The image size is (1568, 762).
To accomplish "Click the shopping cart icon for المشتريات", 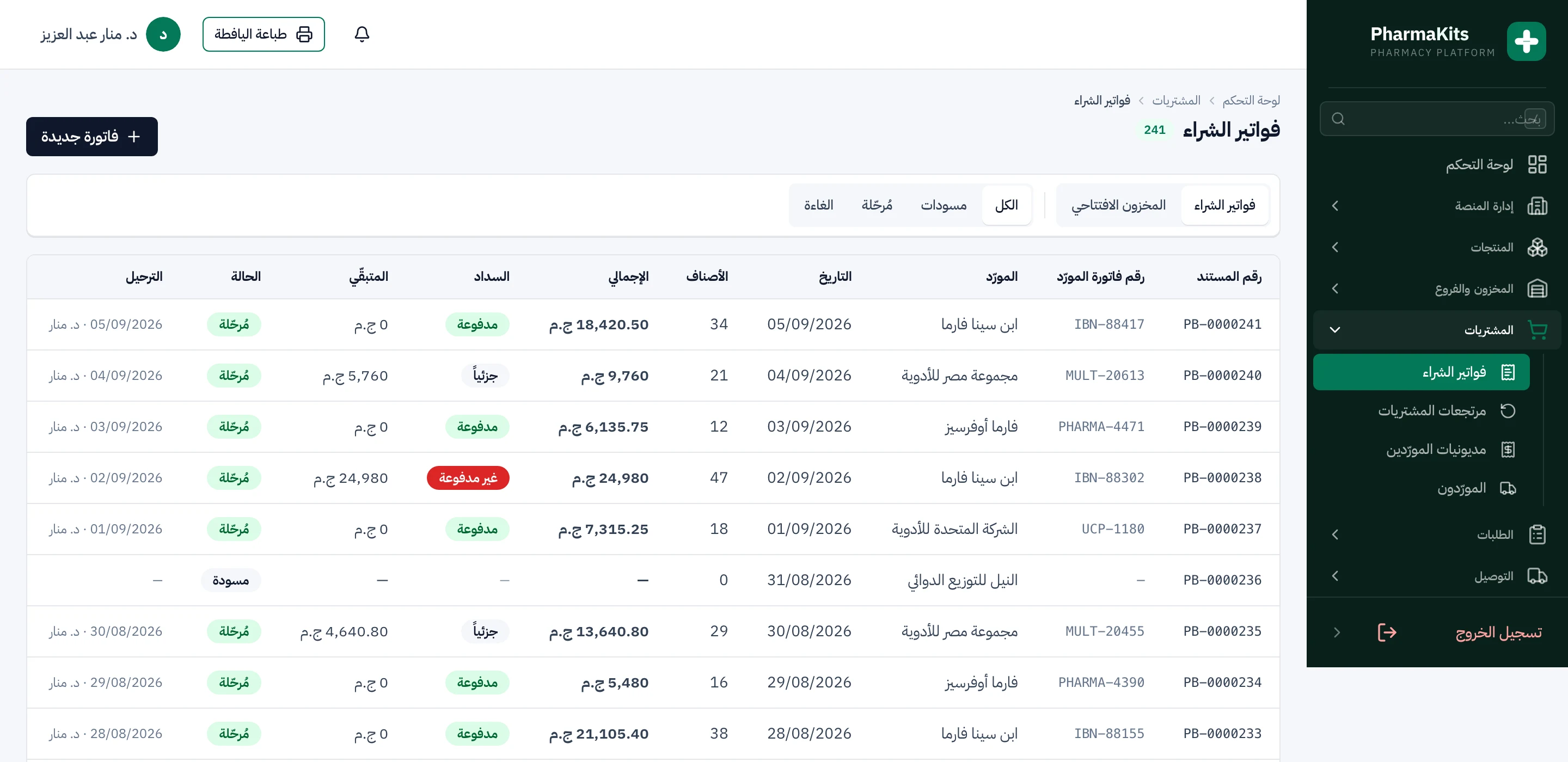I will [x=1537, y=330].
